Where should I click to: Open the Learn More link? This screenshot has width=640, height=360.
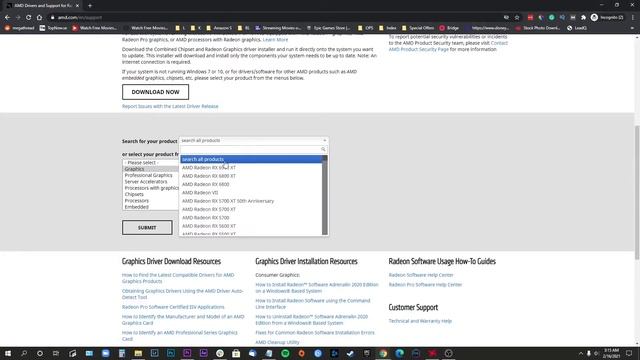[x=275, y=40]
